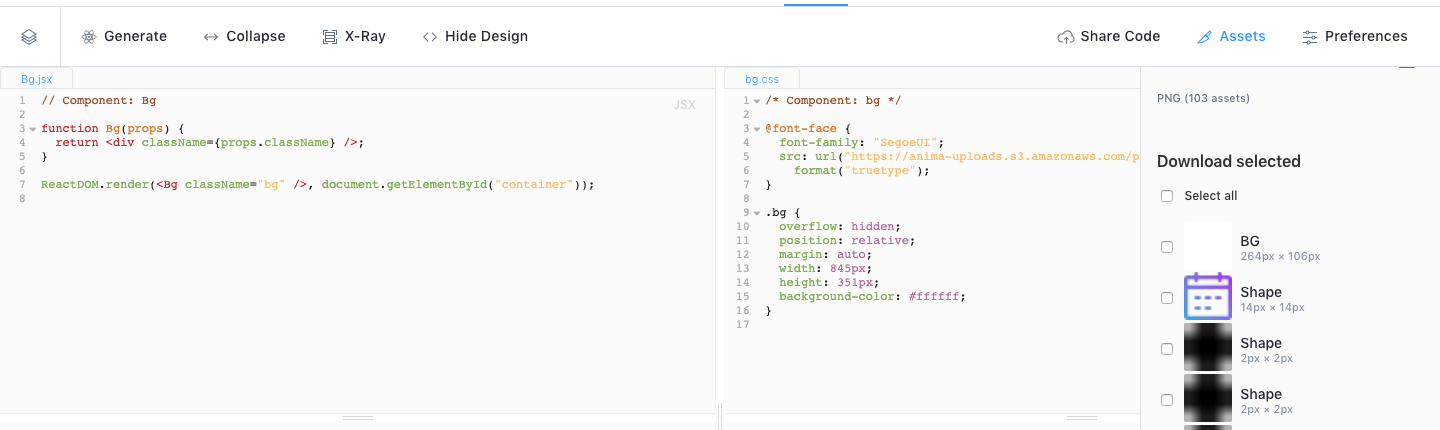Select Hide Design label
Image resolution: width=1440 pixels, height=430 pixels.
tap(486, 36)
